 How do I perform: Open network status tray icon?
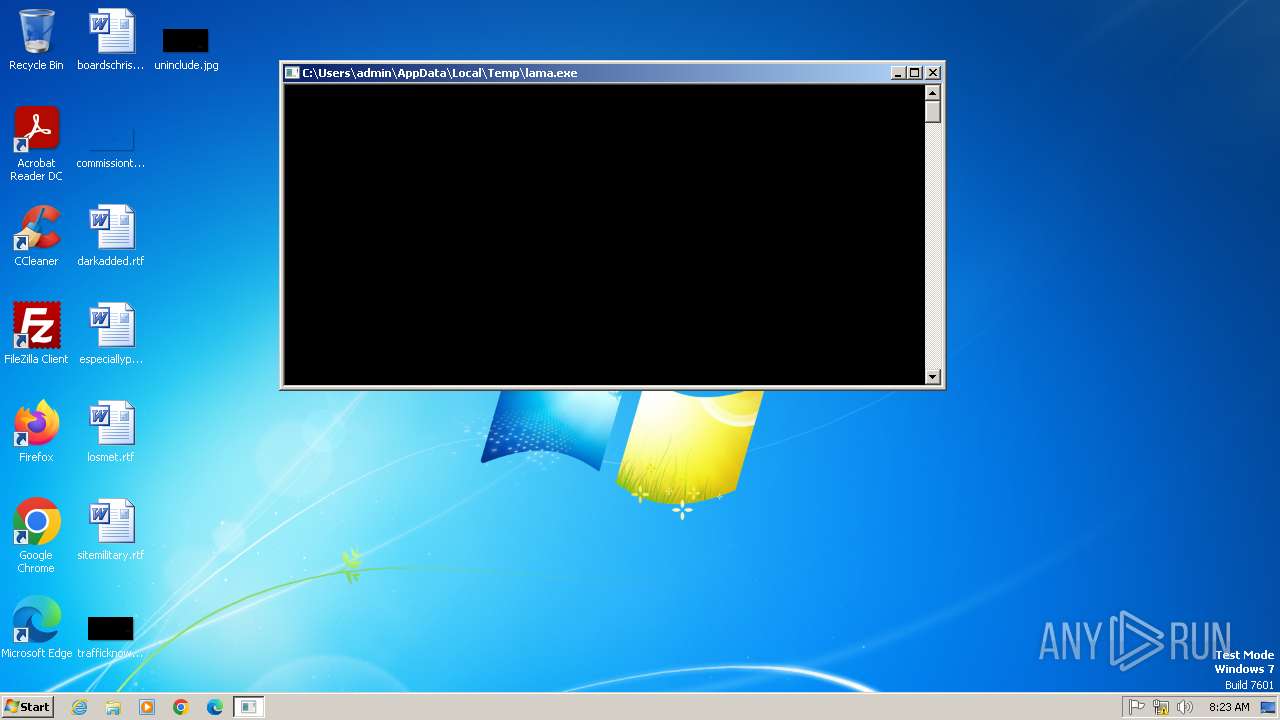point(1161,707)
